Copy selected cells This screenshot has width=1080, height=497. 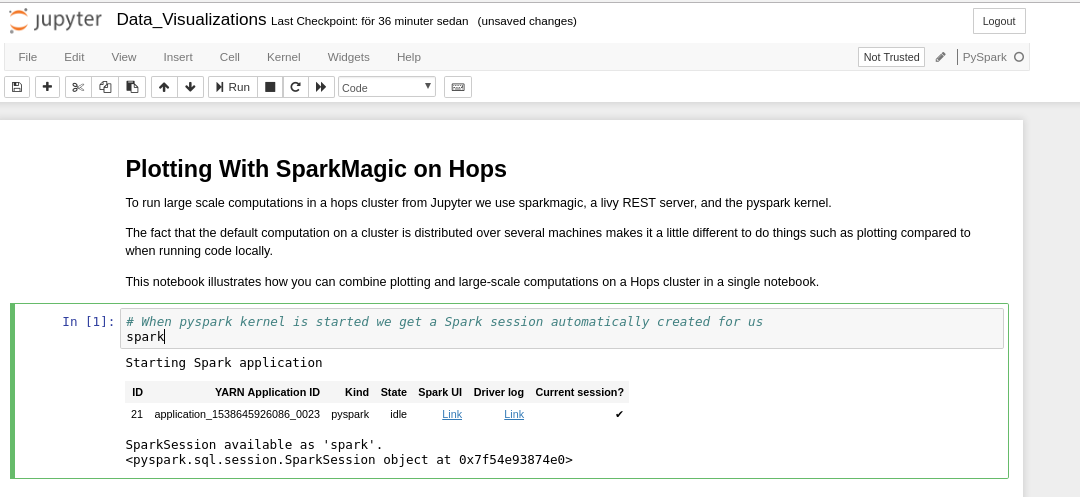(105, 87)
